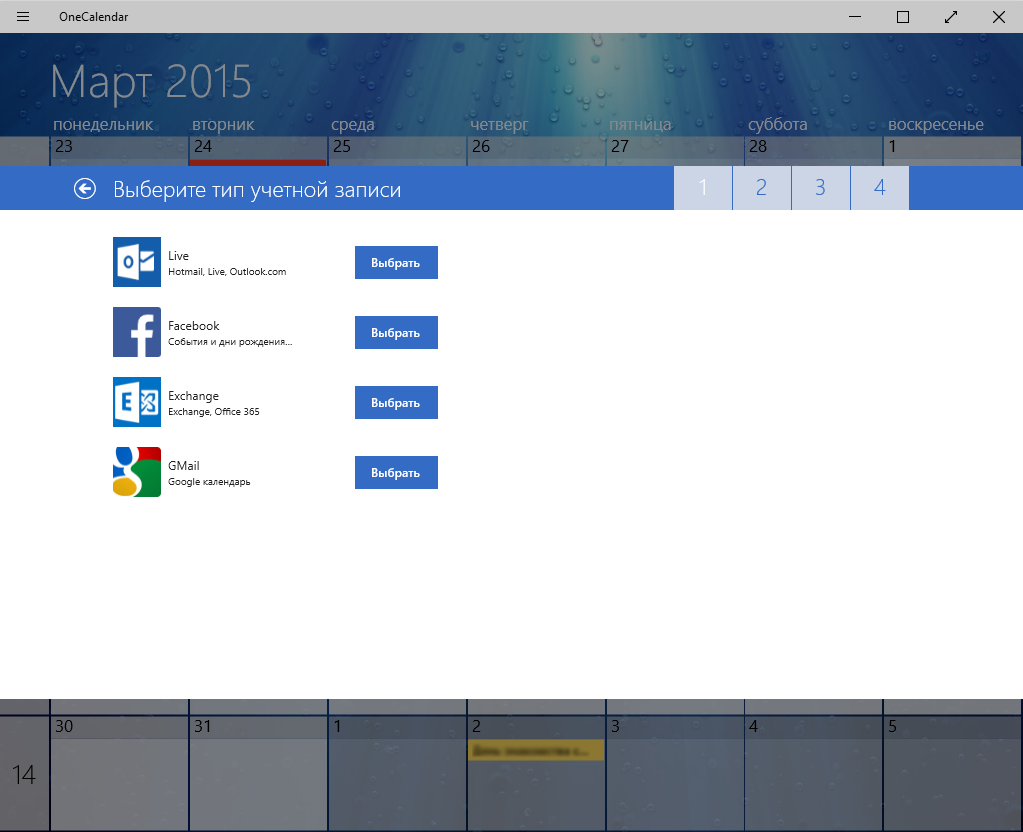Select day 31 in bottom week row

[x=258, y=773]
